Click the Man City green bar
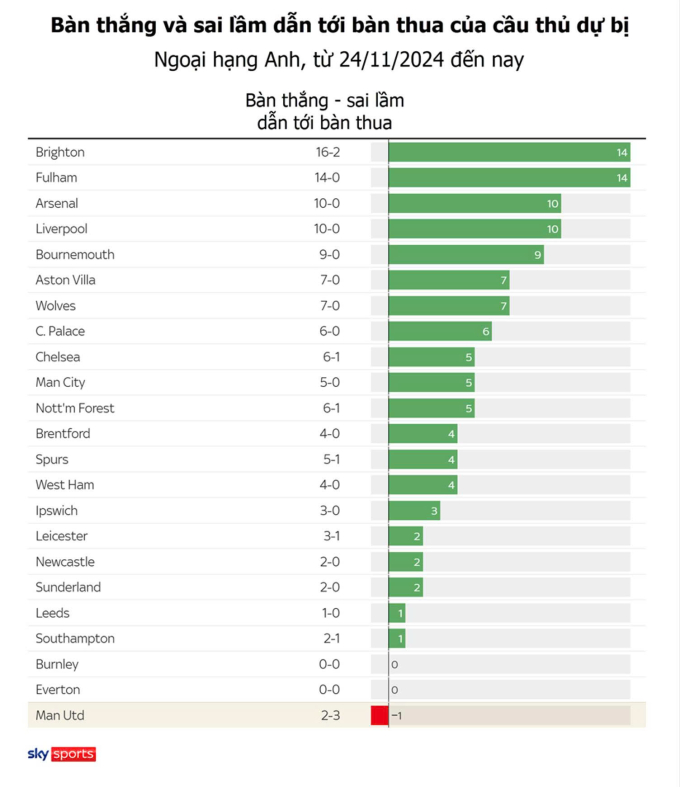 click(431, 382)
